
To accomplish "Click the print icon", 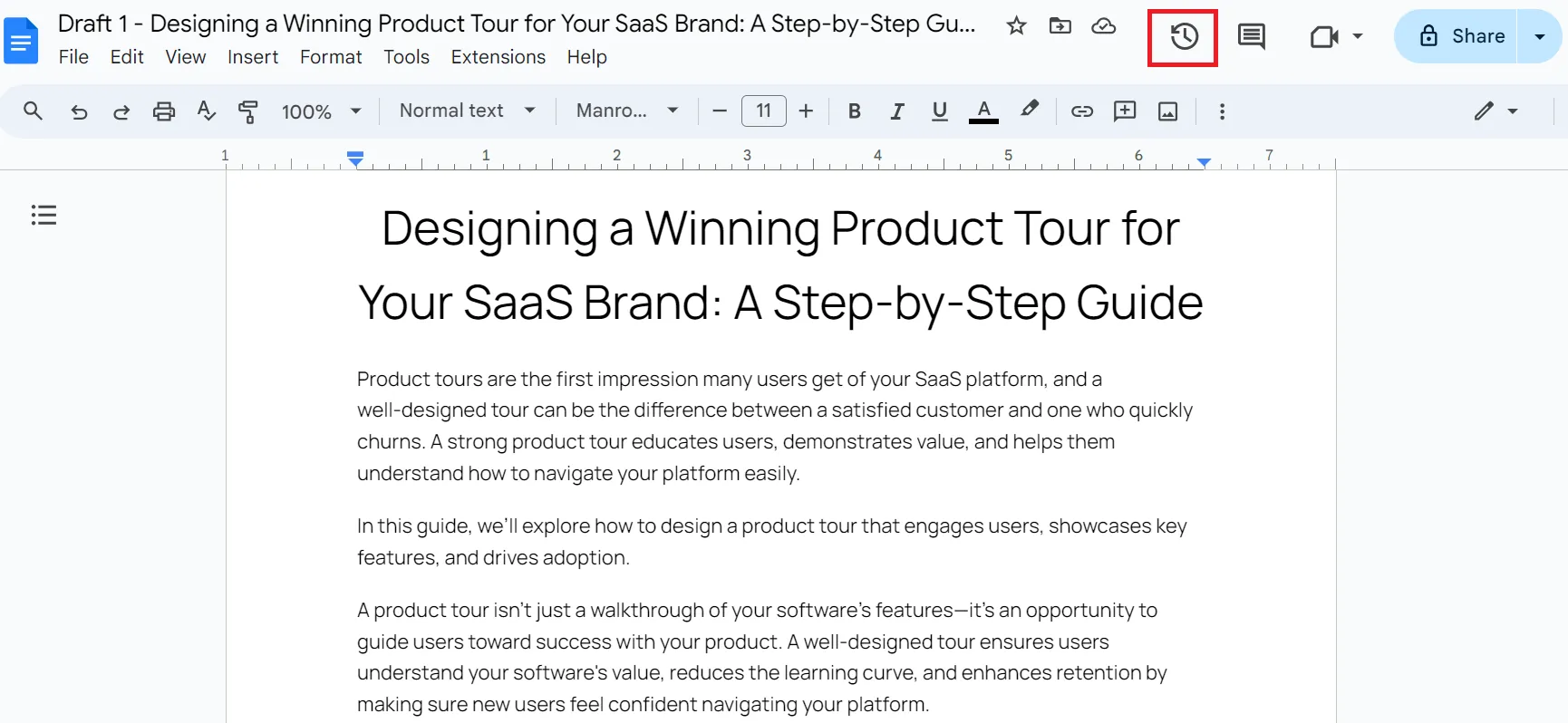I will coord(164,111).
